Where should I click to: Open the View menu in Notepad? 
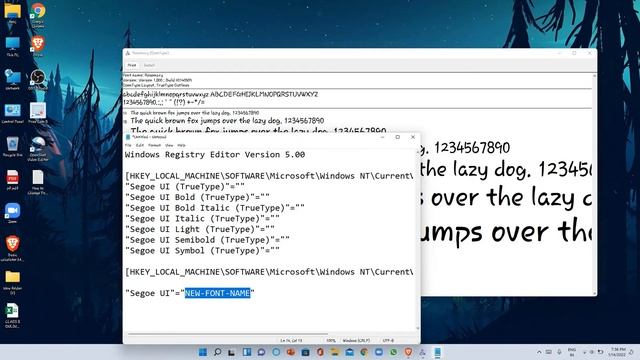(169, 145)
